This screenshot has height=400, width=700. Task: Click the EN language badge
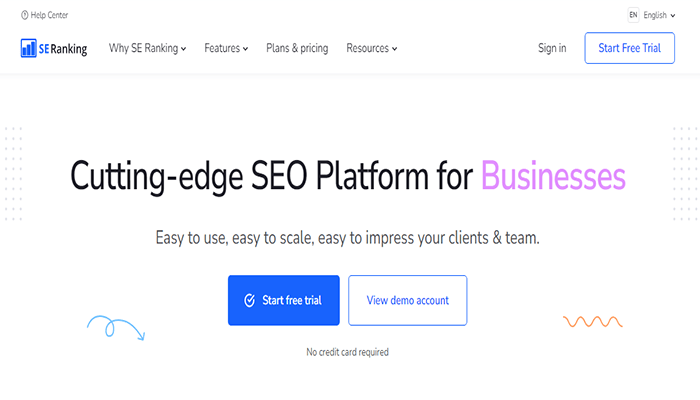(633, 15)
